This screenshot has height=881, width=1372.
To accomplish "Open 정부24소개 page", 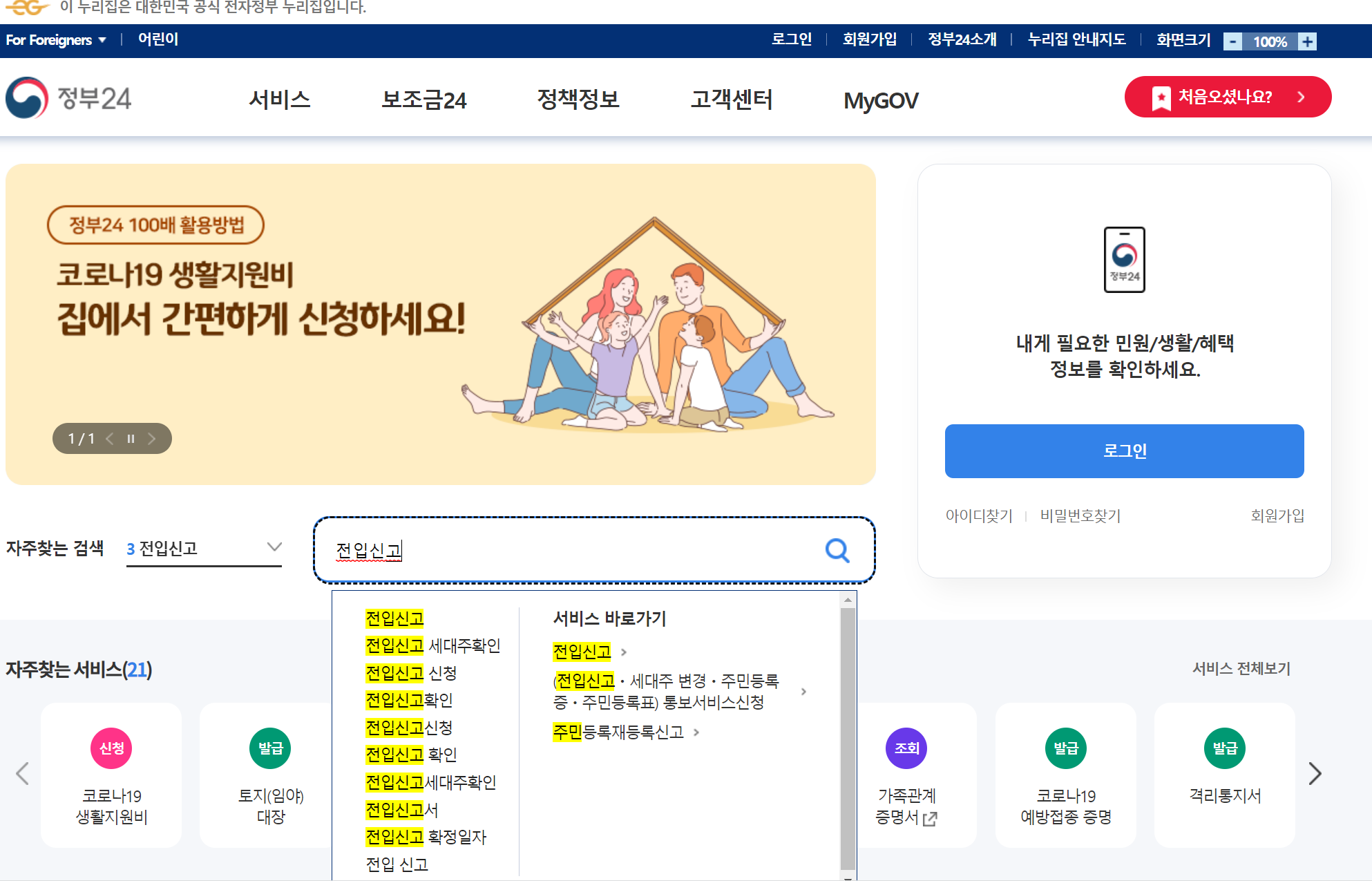I will 962,39.
